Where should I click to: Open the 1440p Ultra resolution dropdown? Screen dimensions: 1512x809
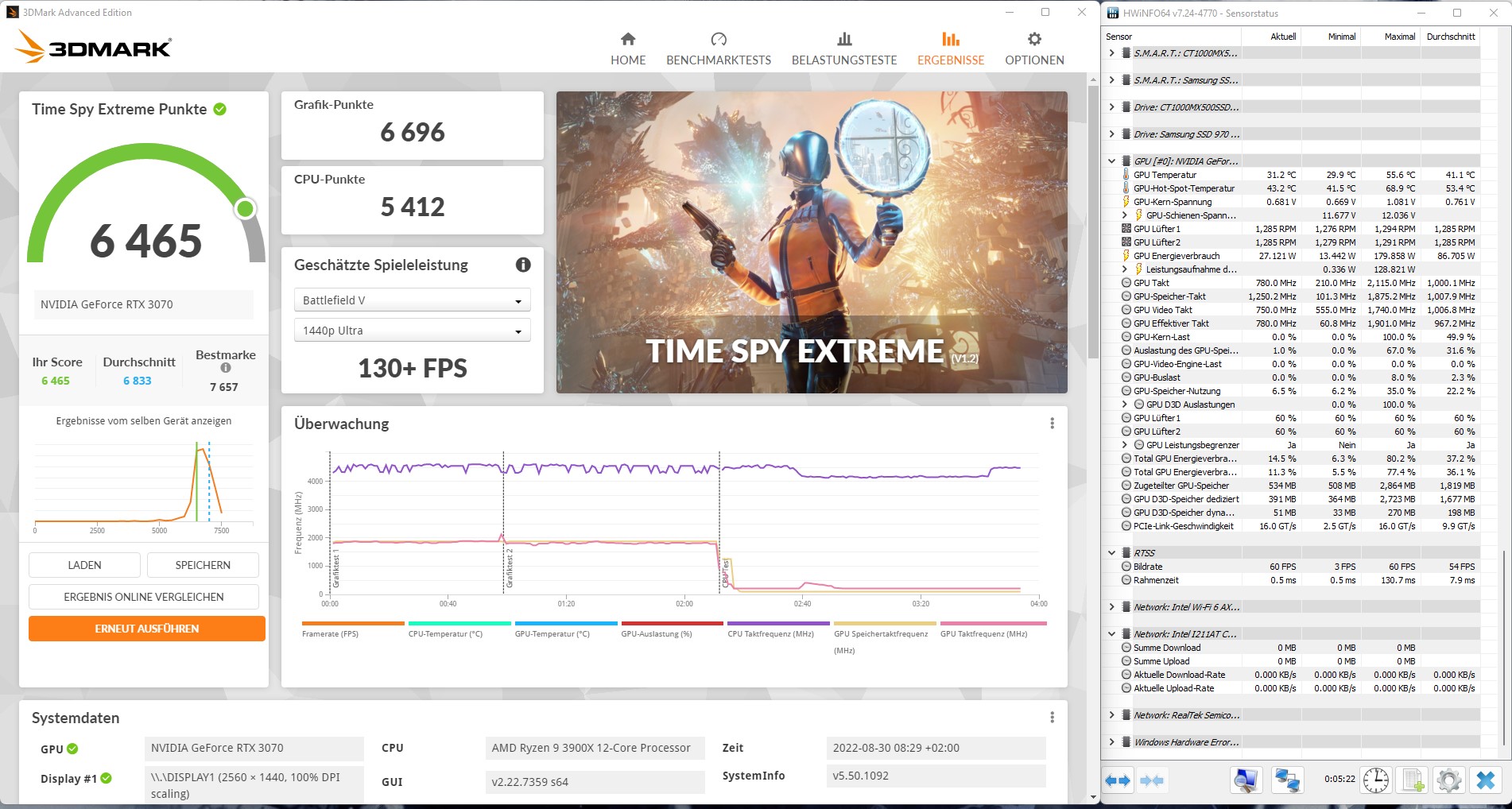click(412, 331)
